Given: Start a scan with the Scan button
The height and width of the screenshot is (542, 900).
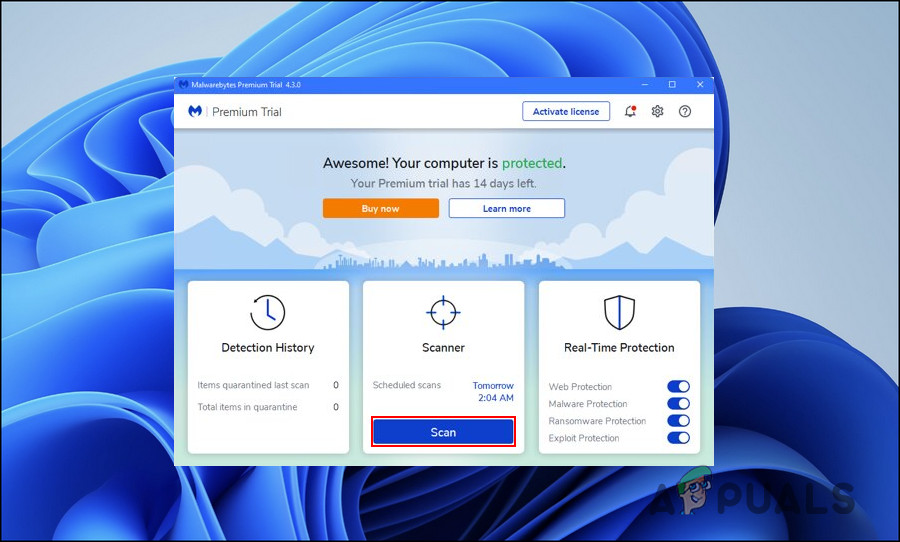Looking at the screenshot, I should 443,432.
